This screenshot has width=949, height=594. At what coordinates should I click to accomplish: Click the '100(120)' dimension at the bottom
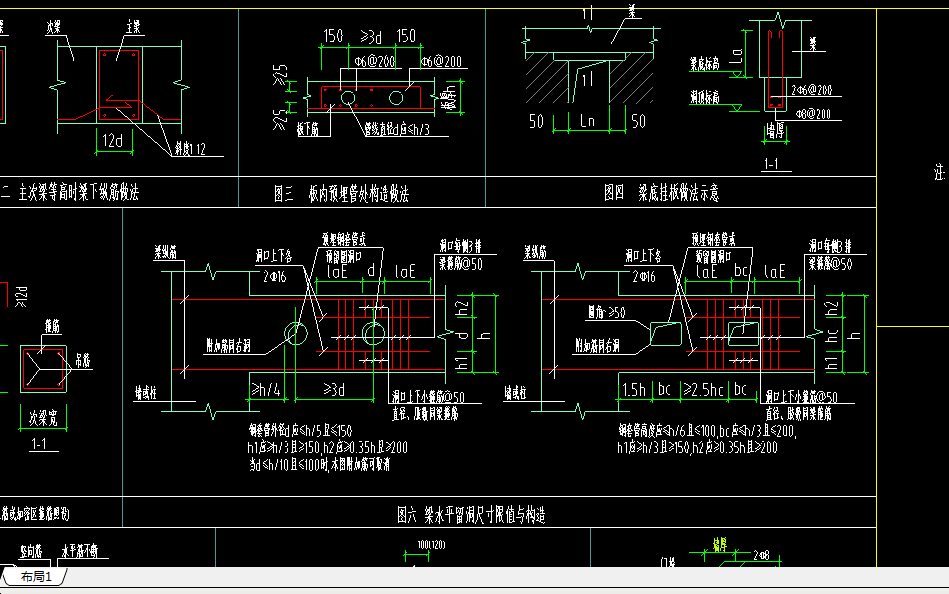(431, 545)
